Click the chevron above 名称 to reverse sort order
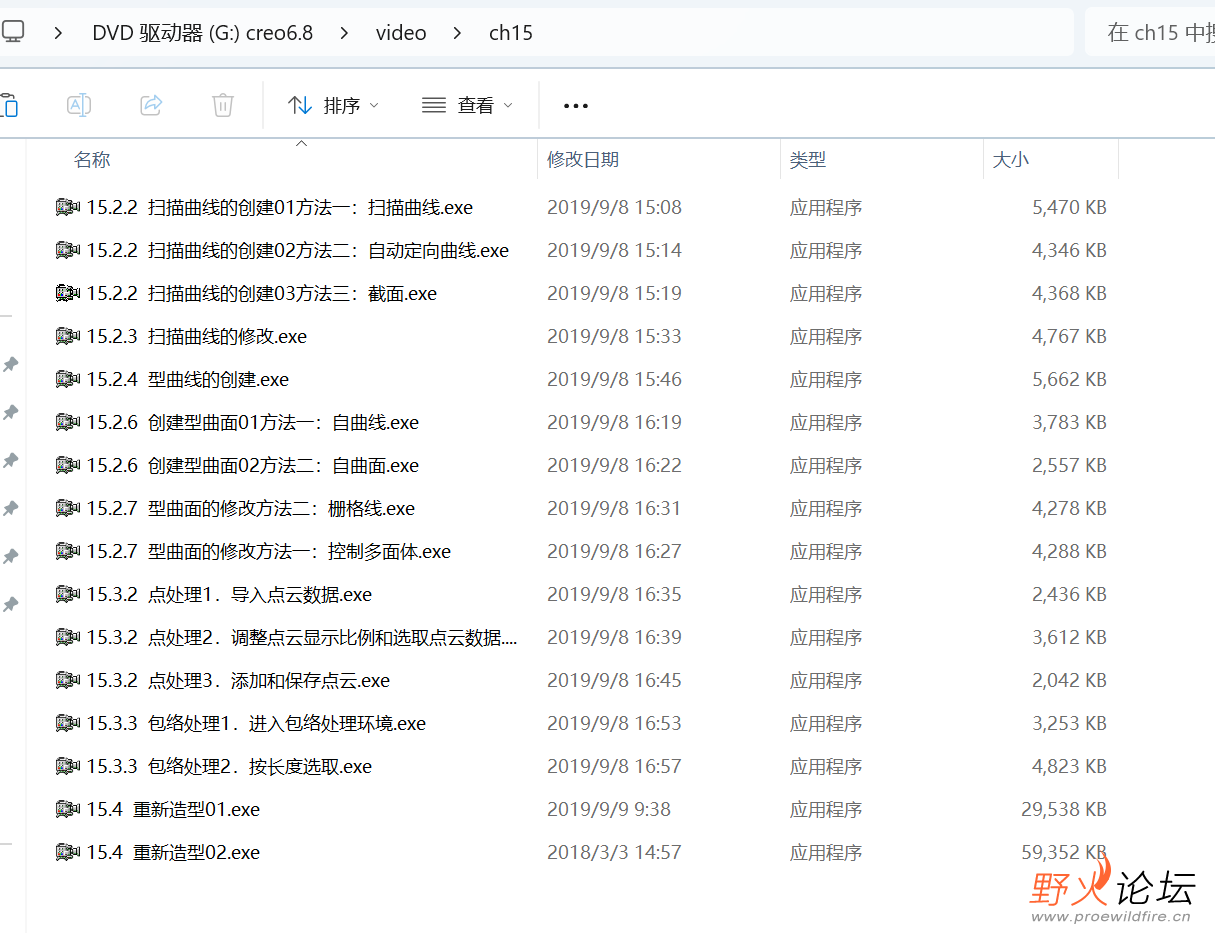Viewport: 1215px width, 933px height. click(301, 143)
